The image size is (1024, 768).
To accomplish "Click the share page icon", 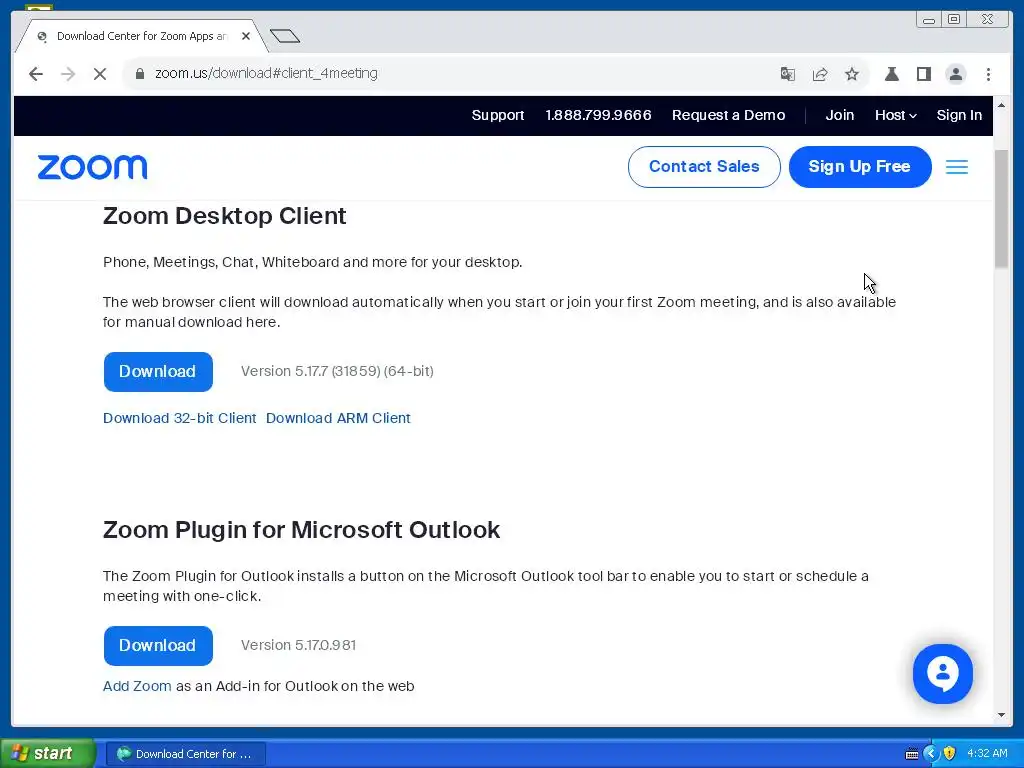I will pos(820,74).
